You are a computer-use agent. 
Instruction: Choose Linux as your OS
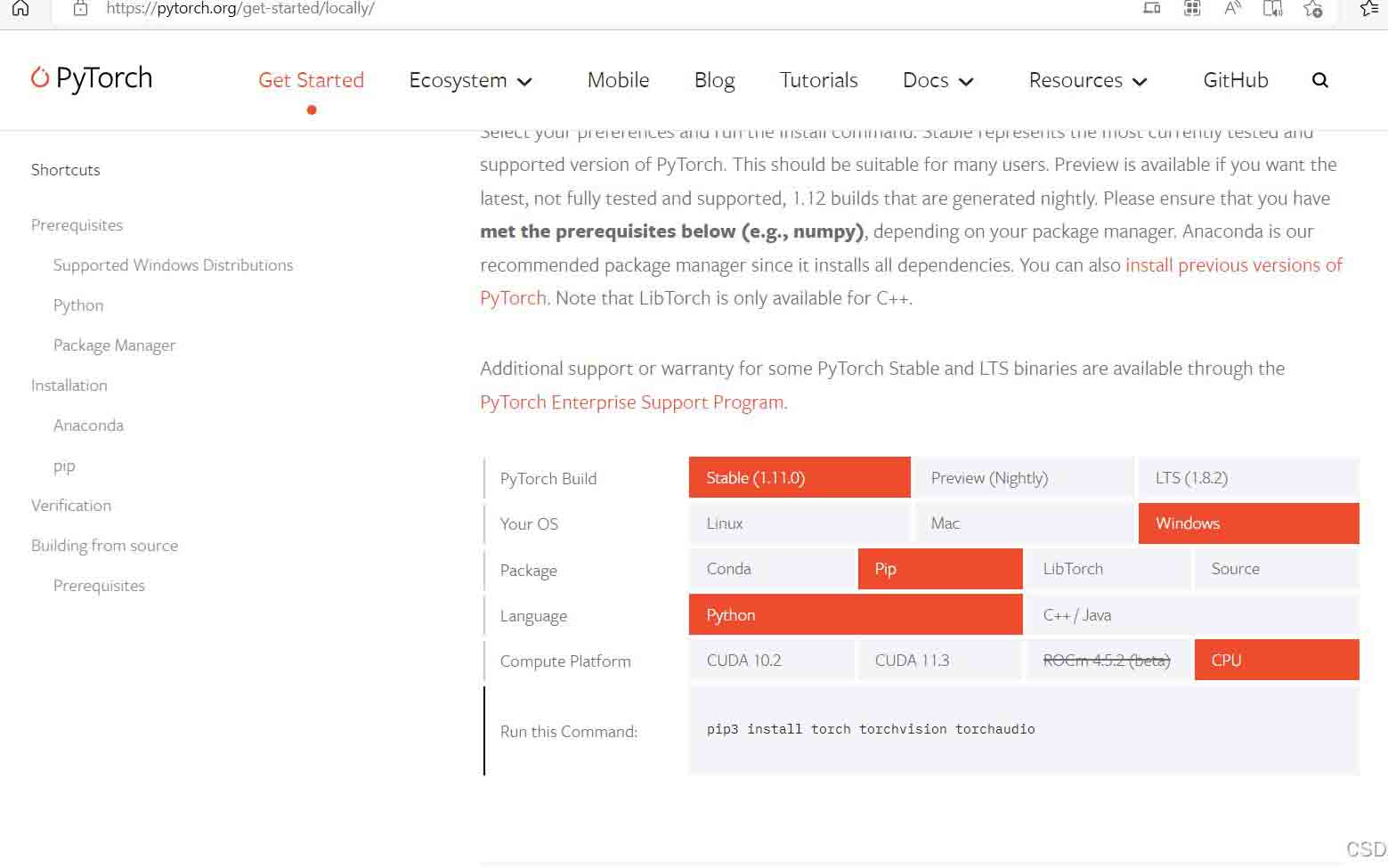800,523
